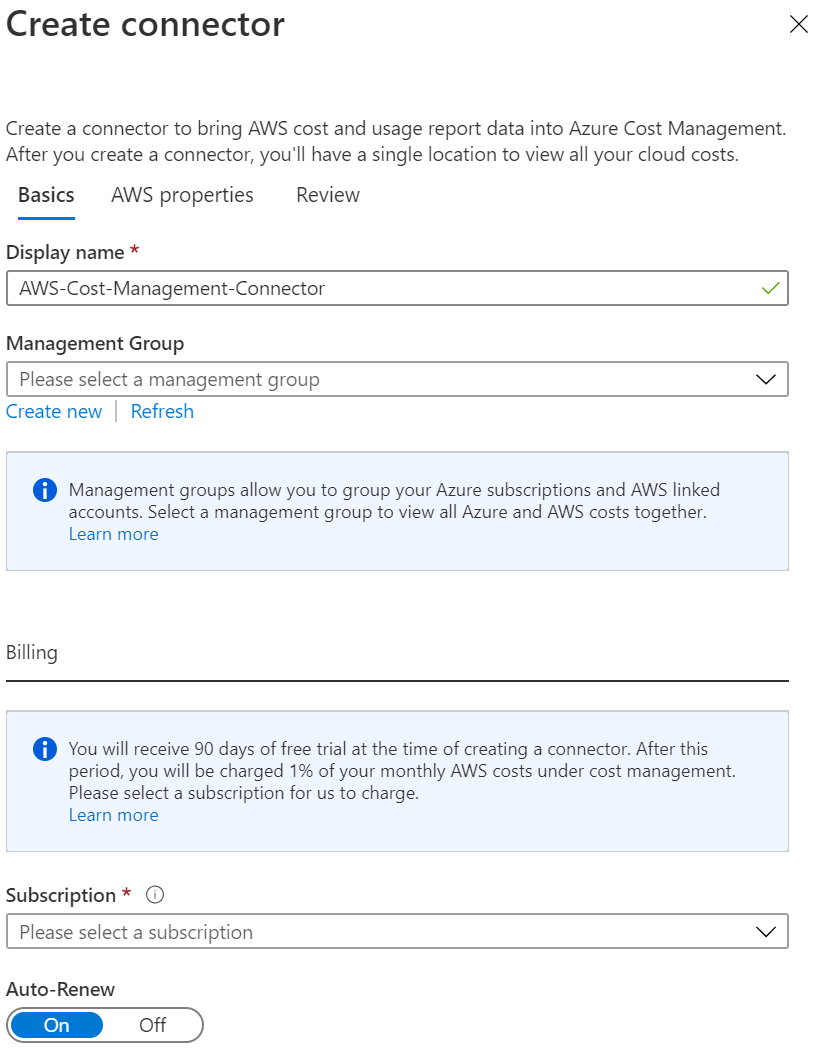Open Learn more link about billing trial

pyautogui.click(x=113, y=815)
